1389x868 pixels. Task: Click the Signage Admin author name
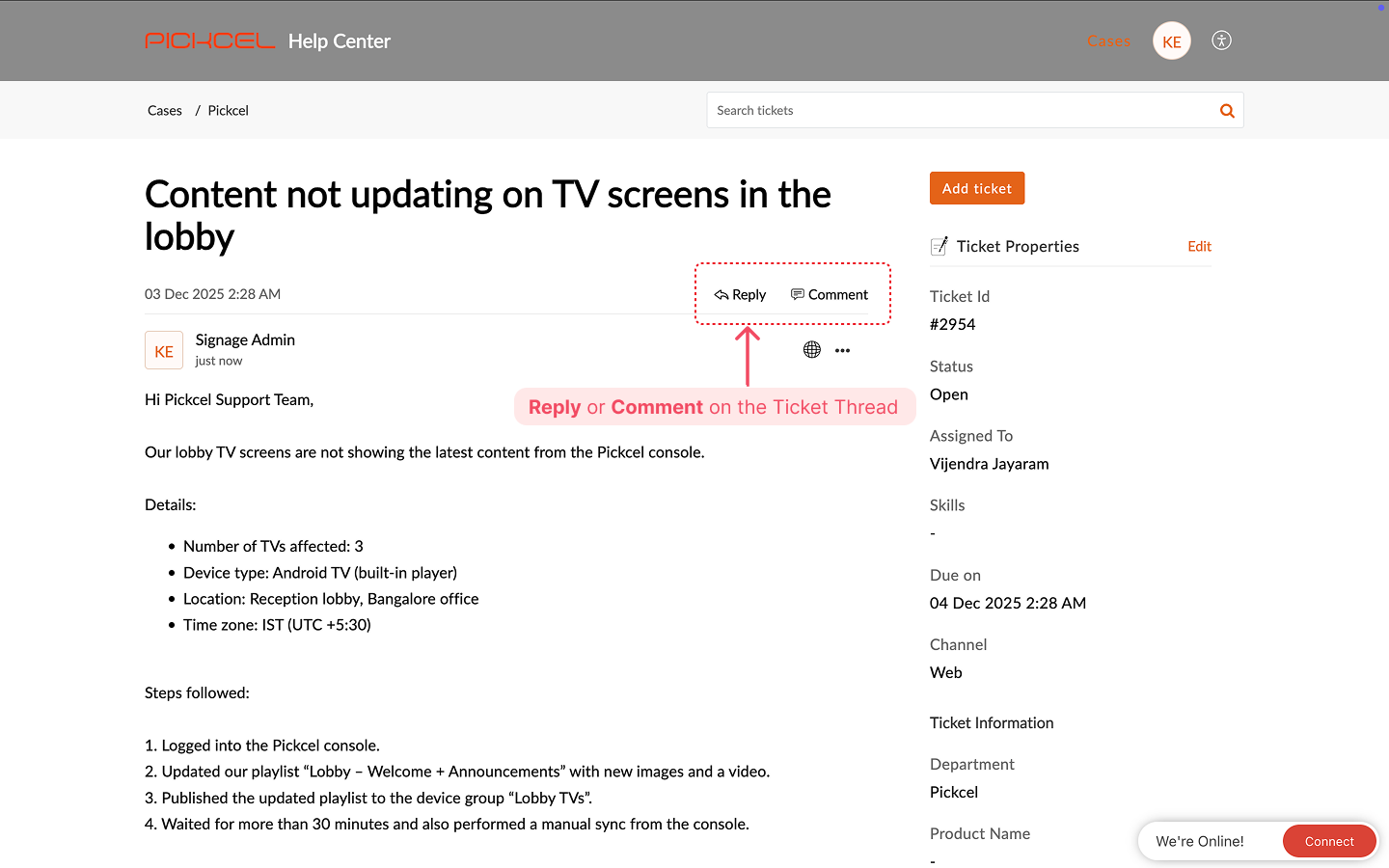245,339
